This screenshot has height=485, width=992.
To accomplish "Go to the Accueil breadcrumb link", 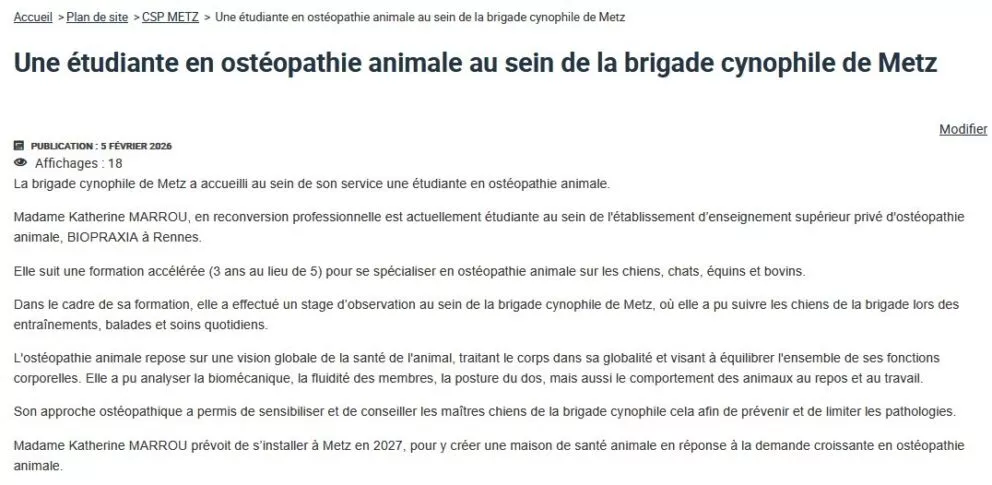I will point(33,18).
